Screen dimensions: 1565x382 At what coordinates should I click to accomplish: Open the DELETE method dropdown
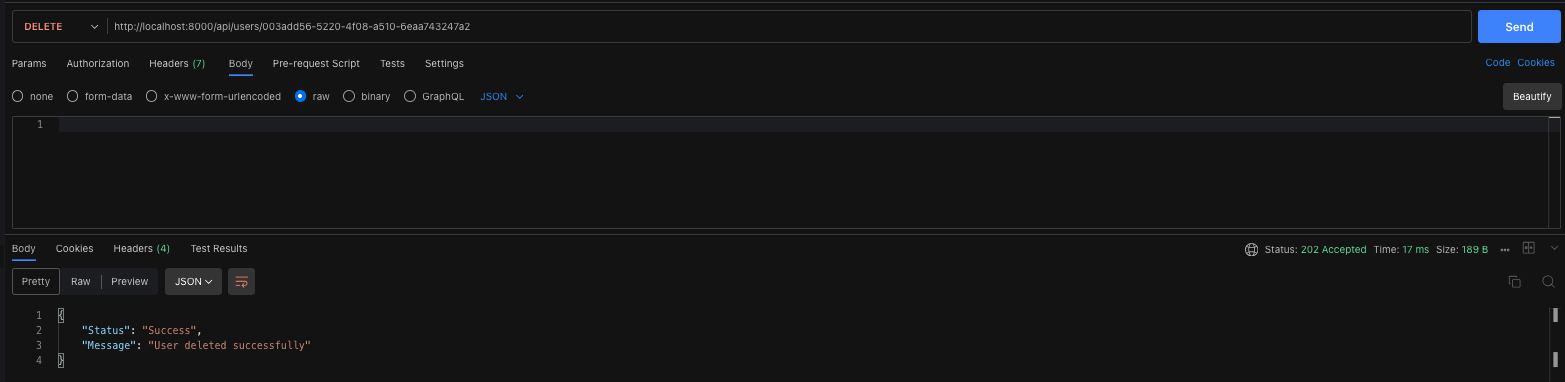click(60, 27)
